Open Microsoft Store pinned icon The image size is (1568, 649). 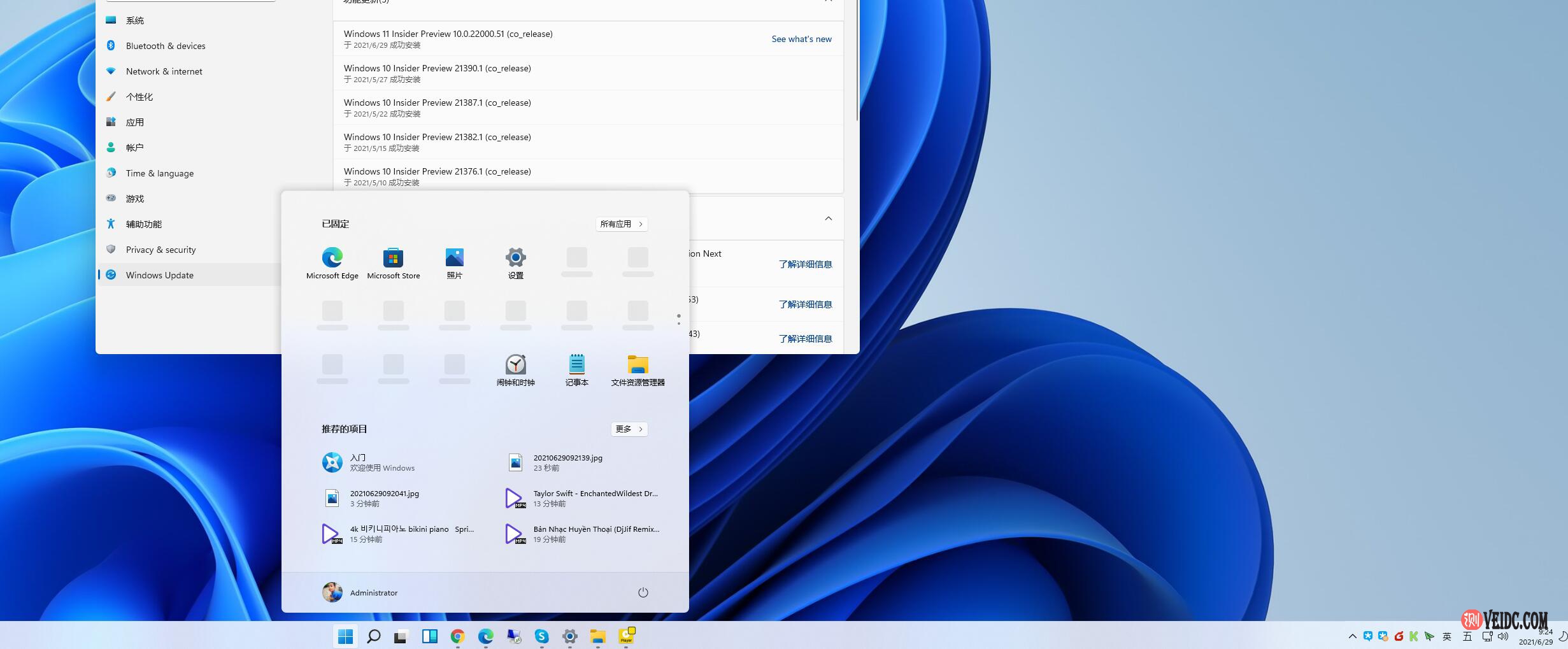click(393, 261)
